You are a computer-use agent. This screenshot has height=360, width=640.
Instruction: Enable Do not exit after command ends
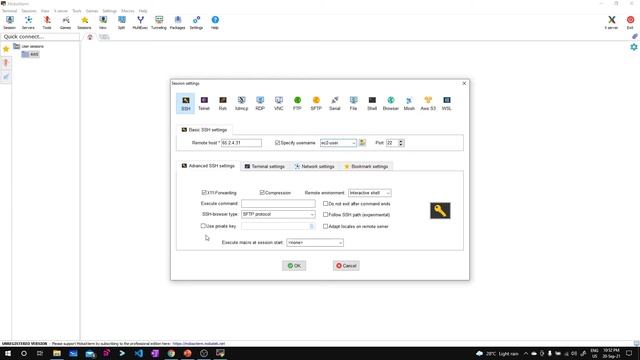point(326,203)
